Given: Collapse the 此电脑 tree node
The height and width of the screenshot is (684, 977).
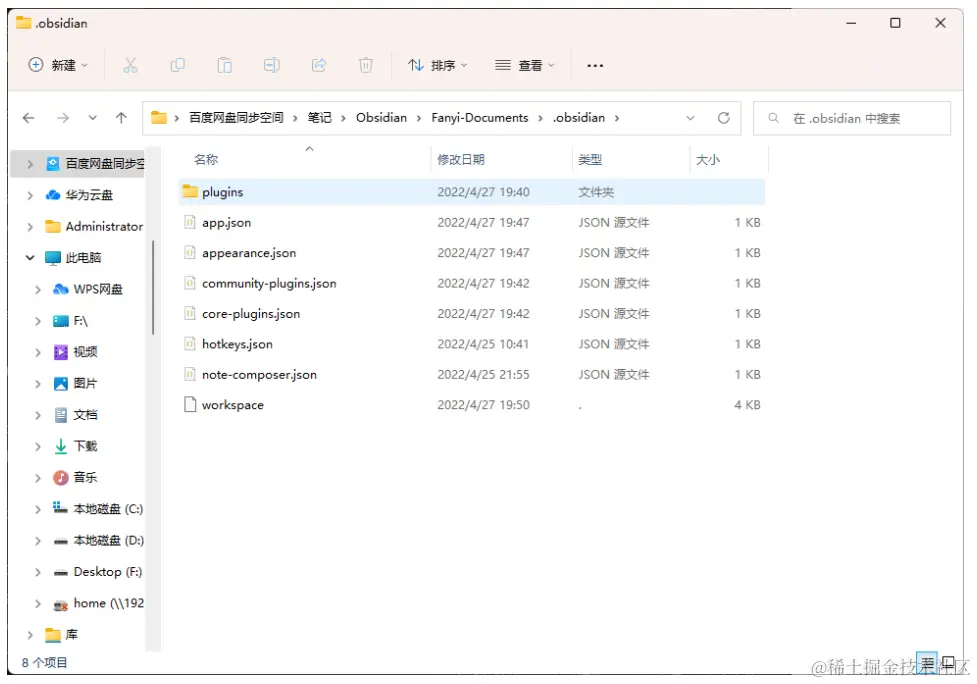Looking at the screenshot, I should pos(29,258).
